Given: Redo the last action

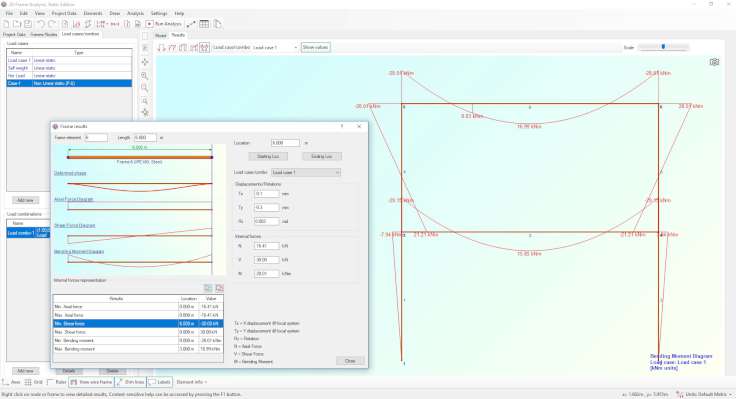Looking at the screenshot, I should click(52, 24).
